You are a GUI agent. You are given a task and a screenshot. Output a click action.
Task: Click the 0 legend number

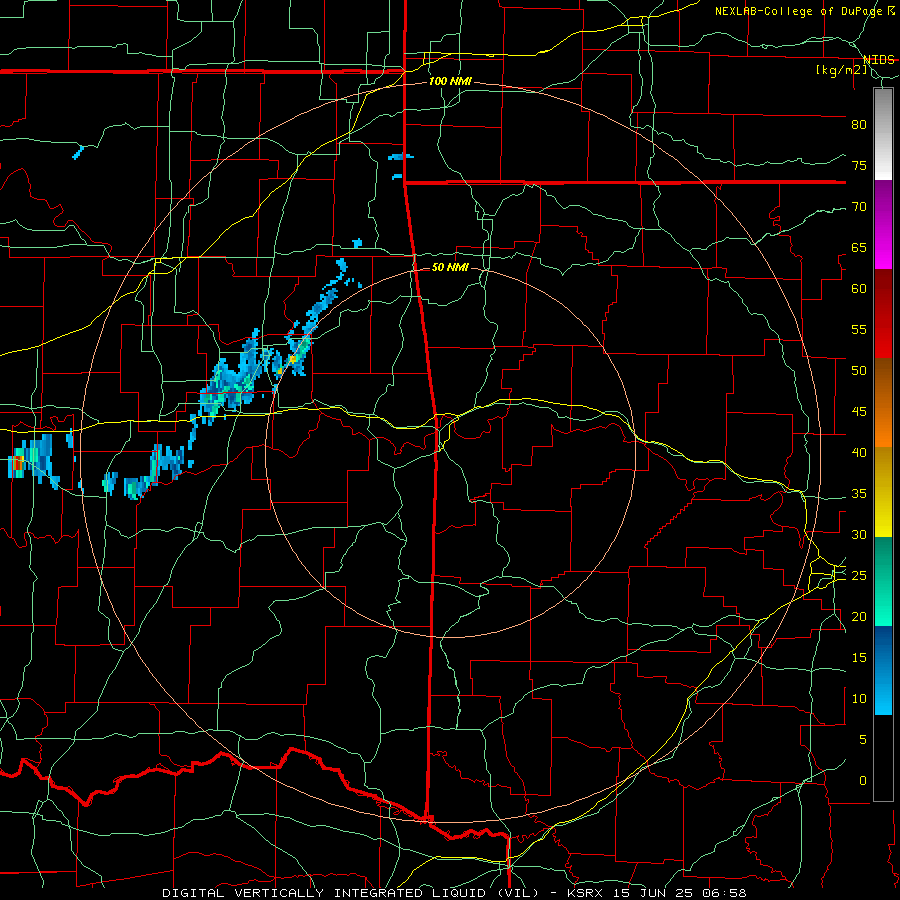coord(863,781)
